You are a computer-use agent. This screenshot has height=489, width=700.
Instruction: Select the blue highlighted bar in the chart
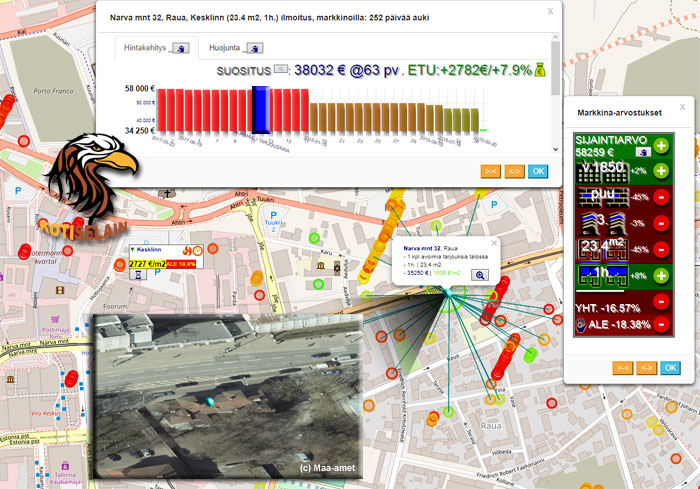coord(261,110)
